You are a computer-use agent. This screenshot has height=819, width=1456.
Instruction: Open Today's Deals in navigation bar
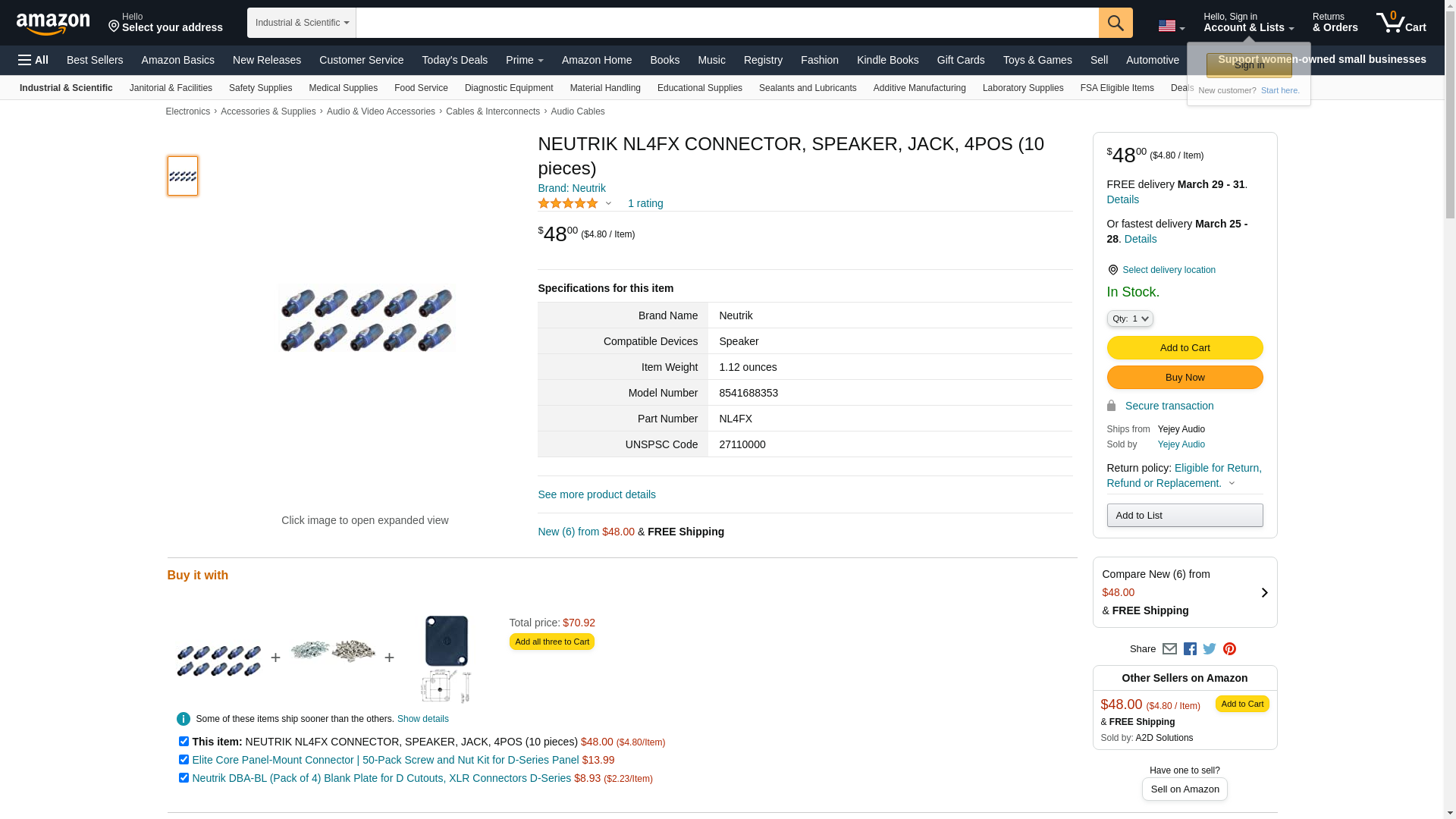(454, 60)
